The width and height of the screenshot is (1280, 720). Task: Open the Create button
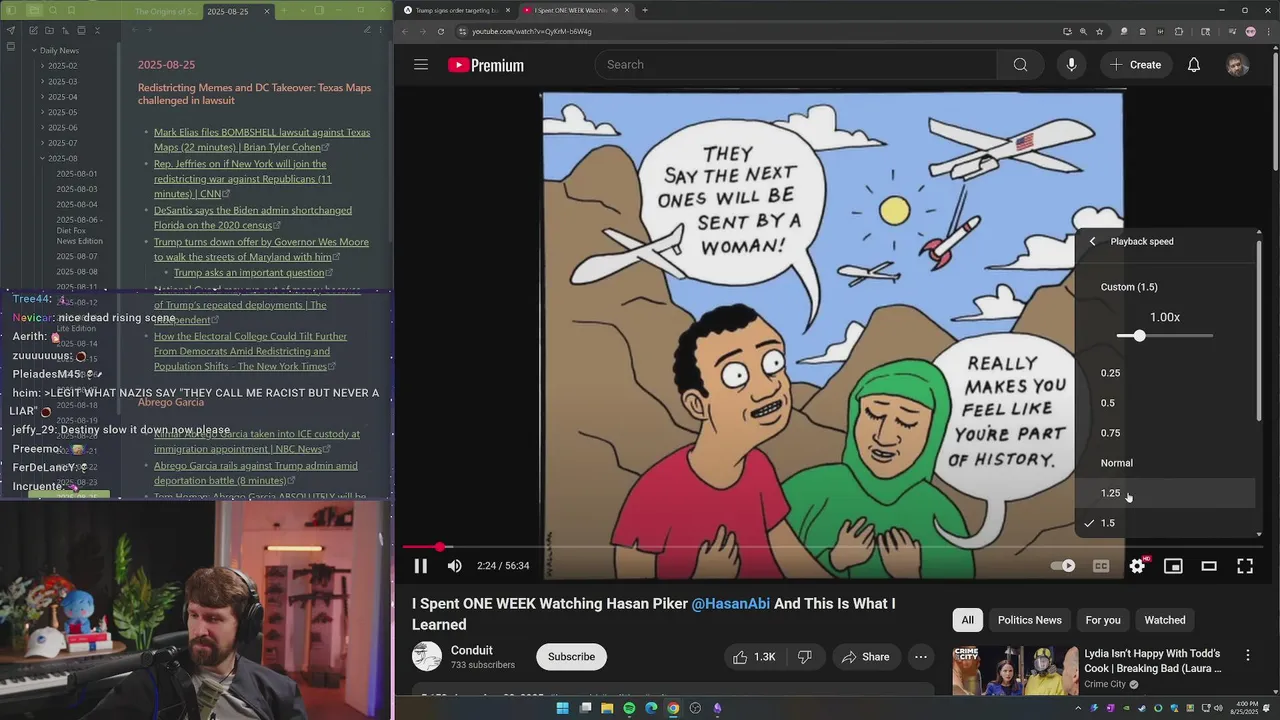coord(1135,65)
